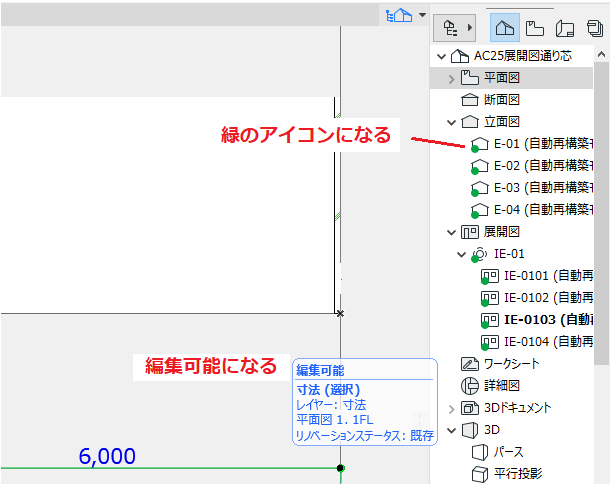Open elevation E-03 in the navigator

click(x=532, y=188)
